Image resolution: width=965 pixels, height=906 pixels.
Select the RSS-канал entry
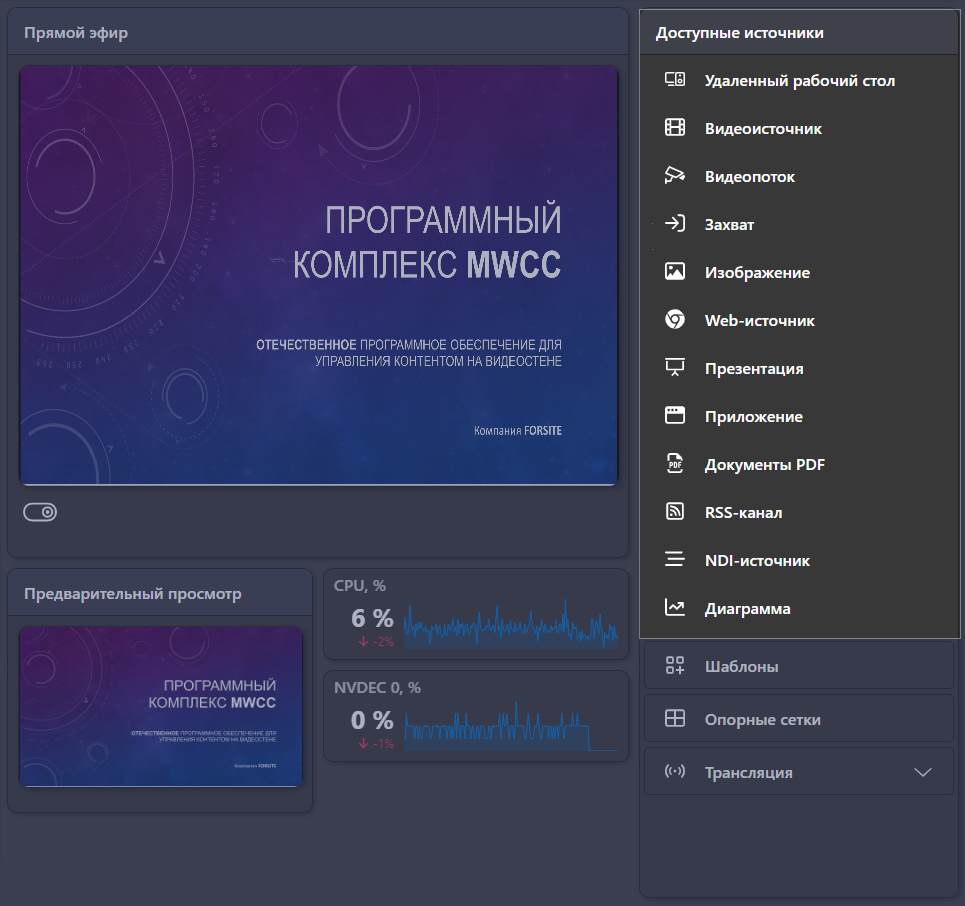click(799, 512)
